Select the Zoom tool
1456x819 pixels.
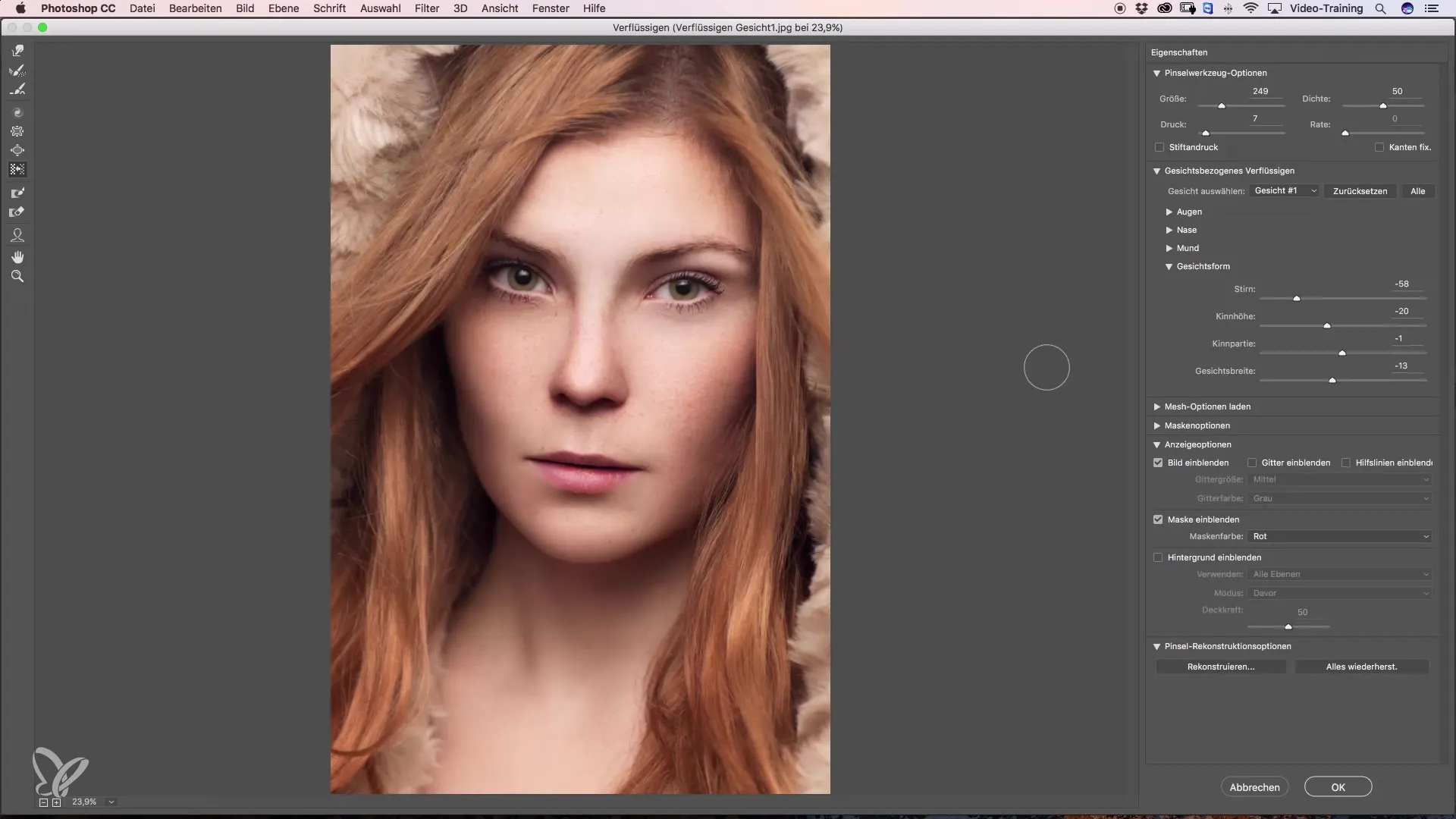[17, 277]
